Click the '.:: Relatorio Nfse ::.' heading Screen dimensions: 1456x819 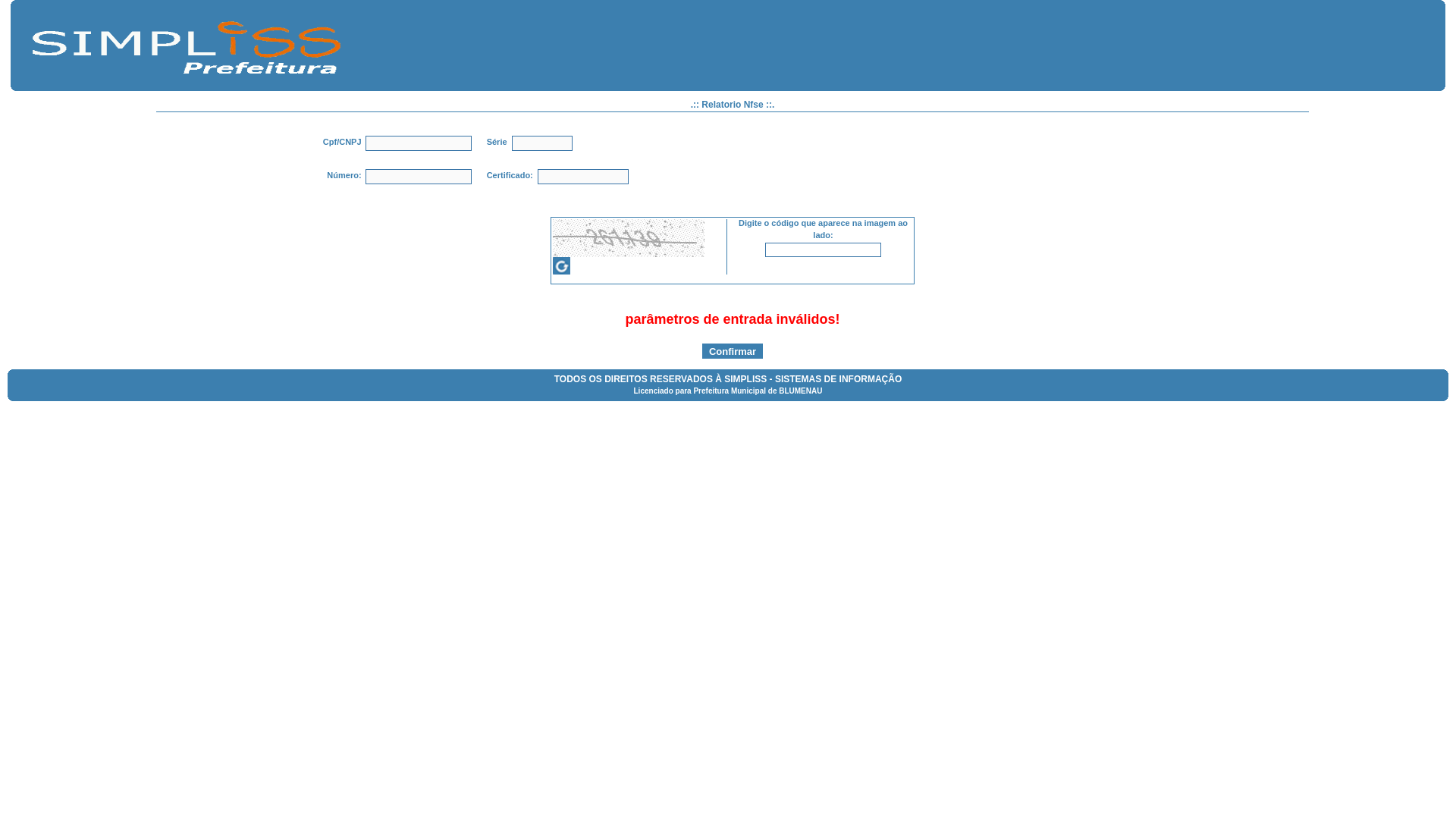[x=733, y=105]
